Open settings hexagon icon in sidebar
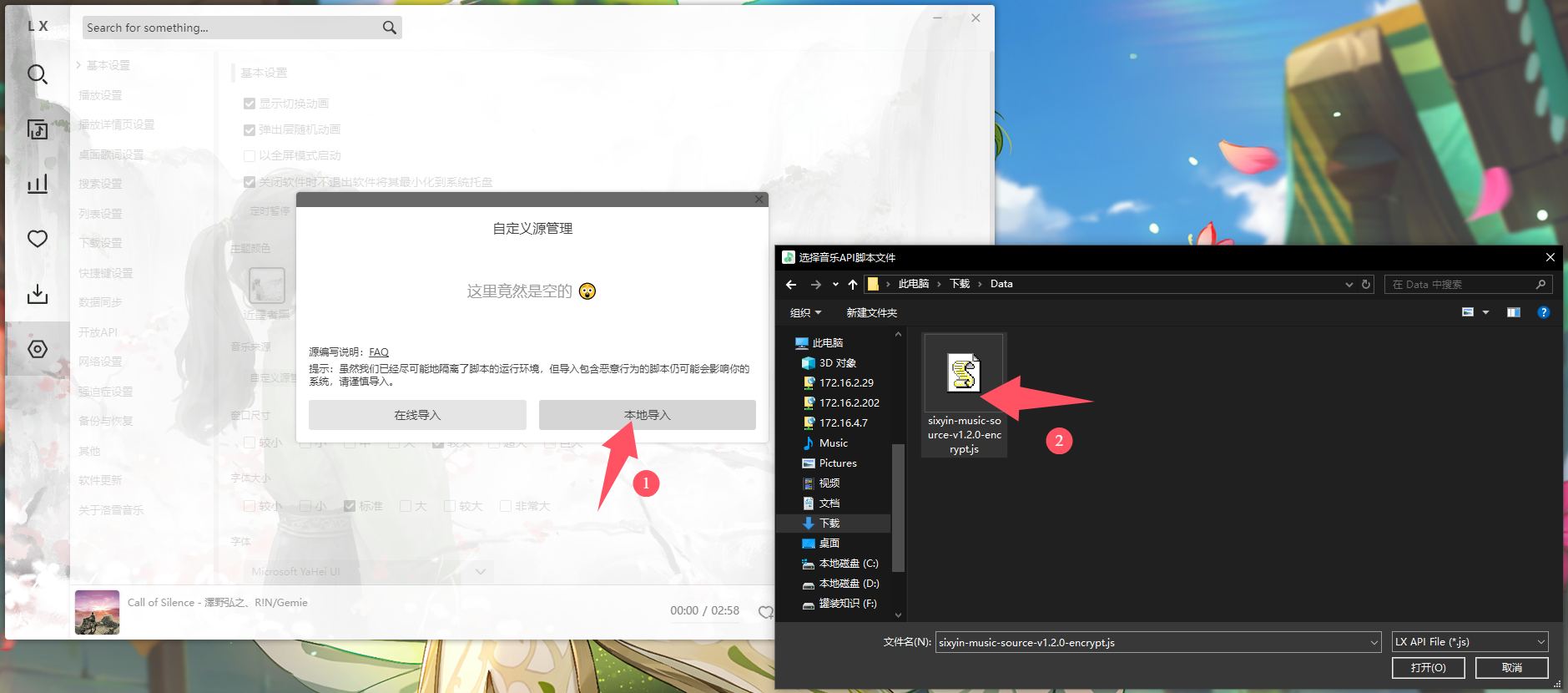This screenshot has width=1568, height=693. click(x=37, y=349)
